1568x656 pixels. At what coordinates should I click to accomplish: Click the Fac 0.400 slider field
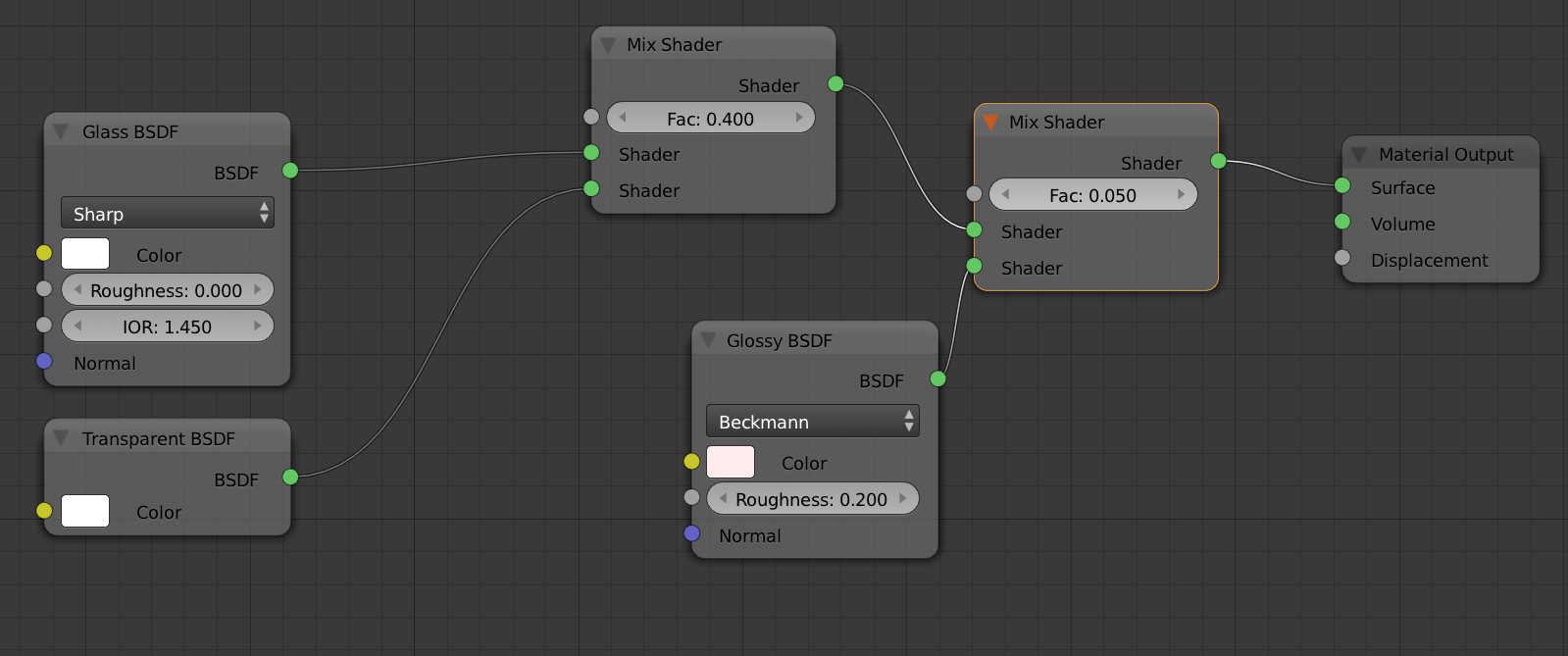(711, 118)
